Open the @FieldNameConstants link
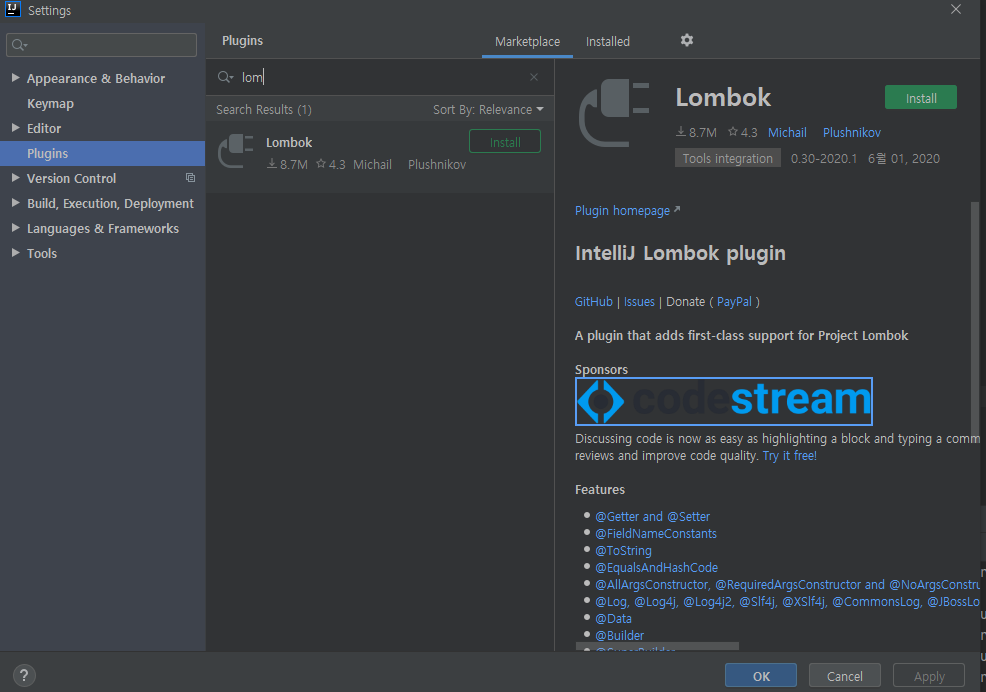The image size is (986, 692). pyautogui.click(x=656, y=533)
